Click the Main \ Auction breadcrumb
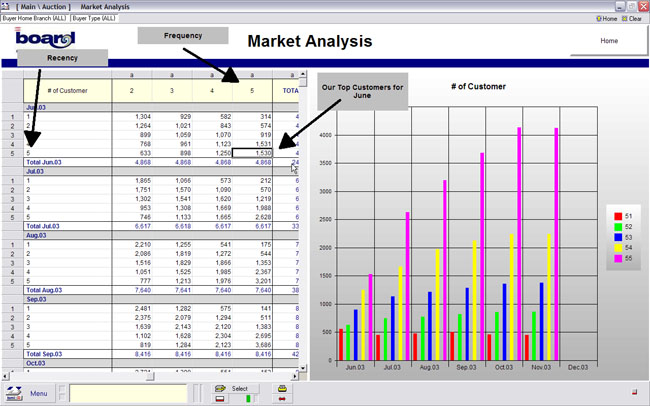Viewport: 650px width, 406px height. click(44, 6)
